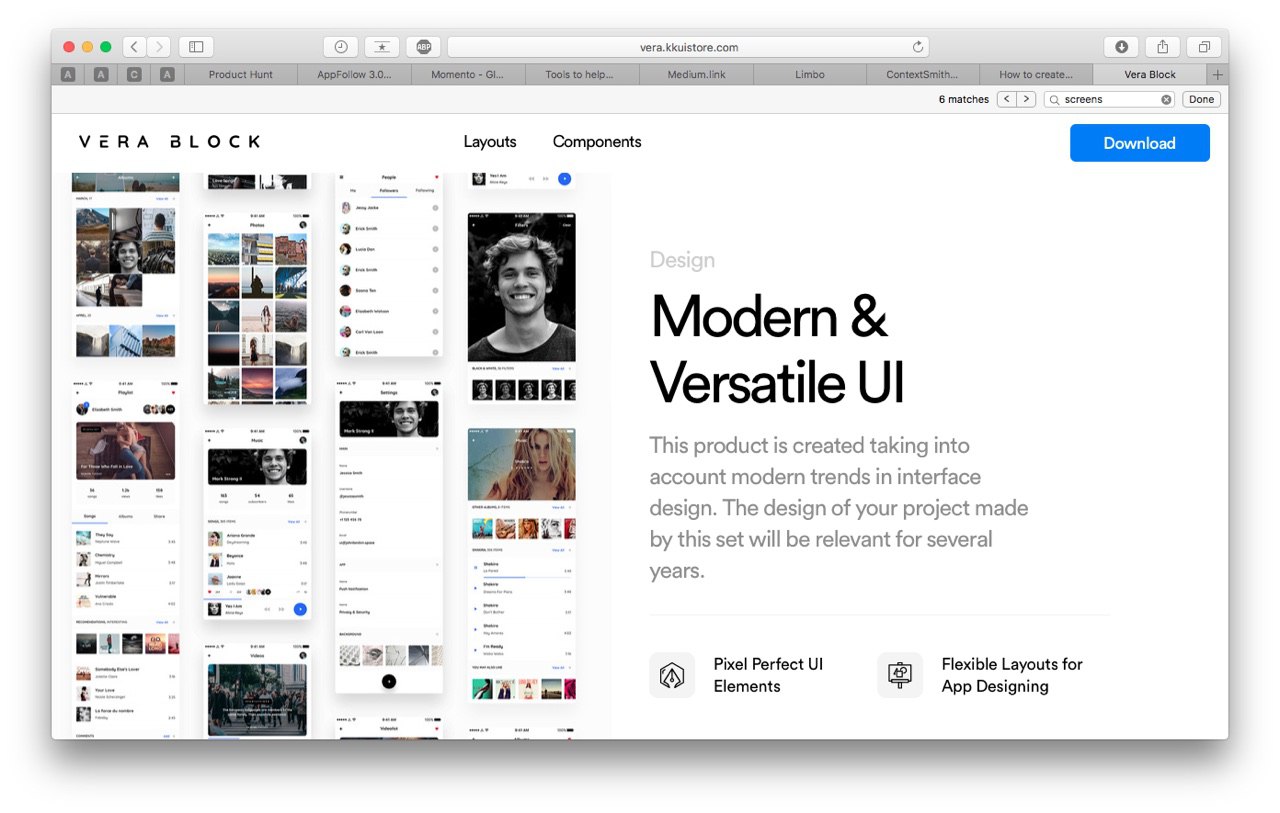Click the Vera Block logo
This screenshot has width=1280, height=813.
(x=170, y=142)
